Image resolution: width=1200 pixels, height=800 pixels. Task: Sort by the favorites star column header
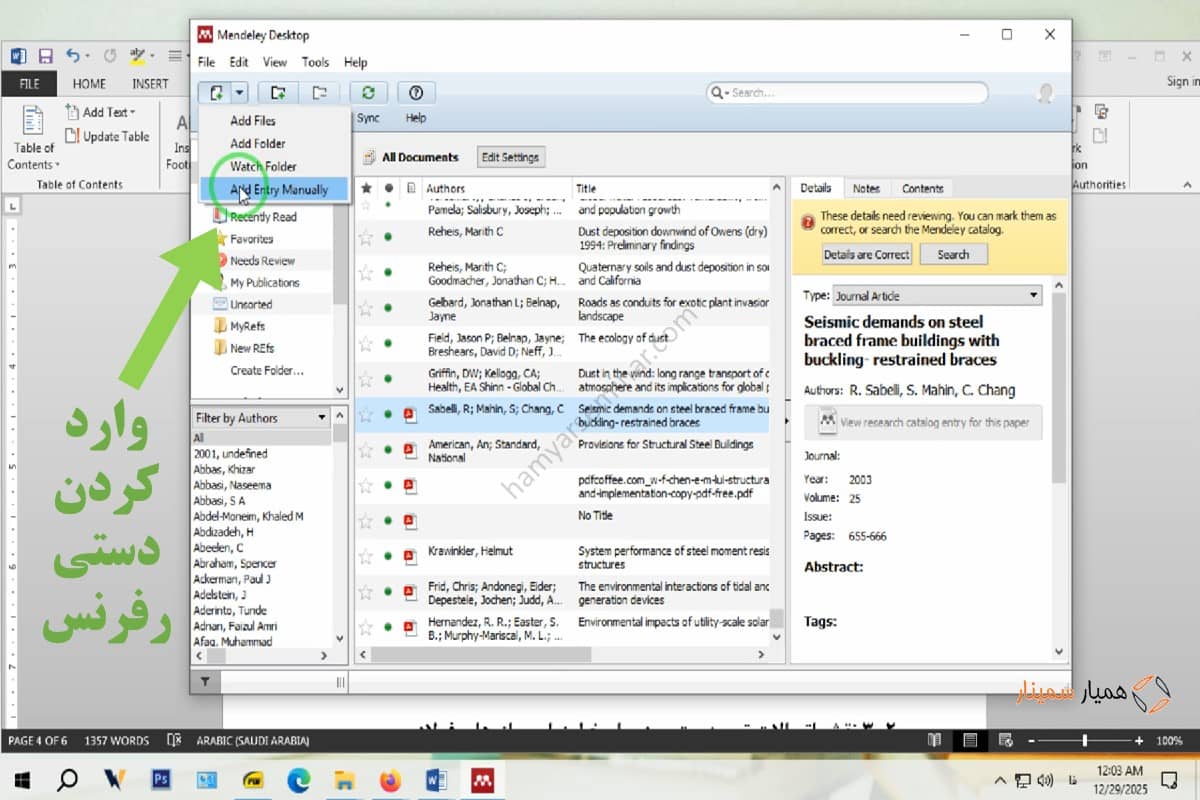tap(366, 188)
